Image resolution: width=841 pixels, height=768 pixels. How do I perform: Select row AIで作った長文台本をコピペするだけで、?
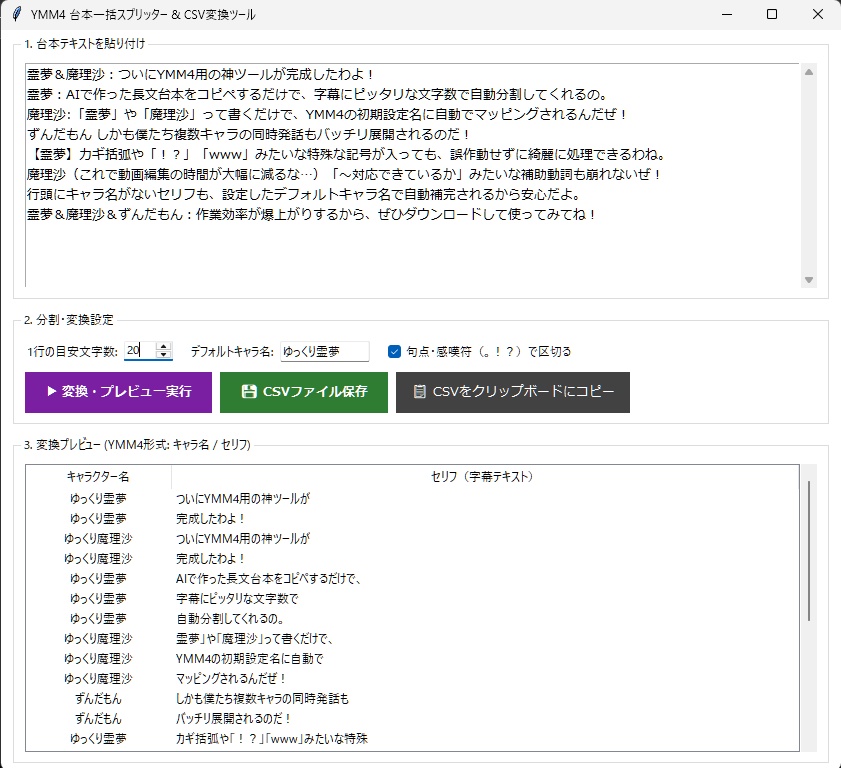pyautogui.click(x=412, y=579)
